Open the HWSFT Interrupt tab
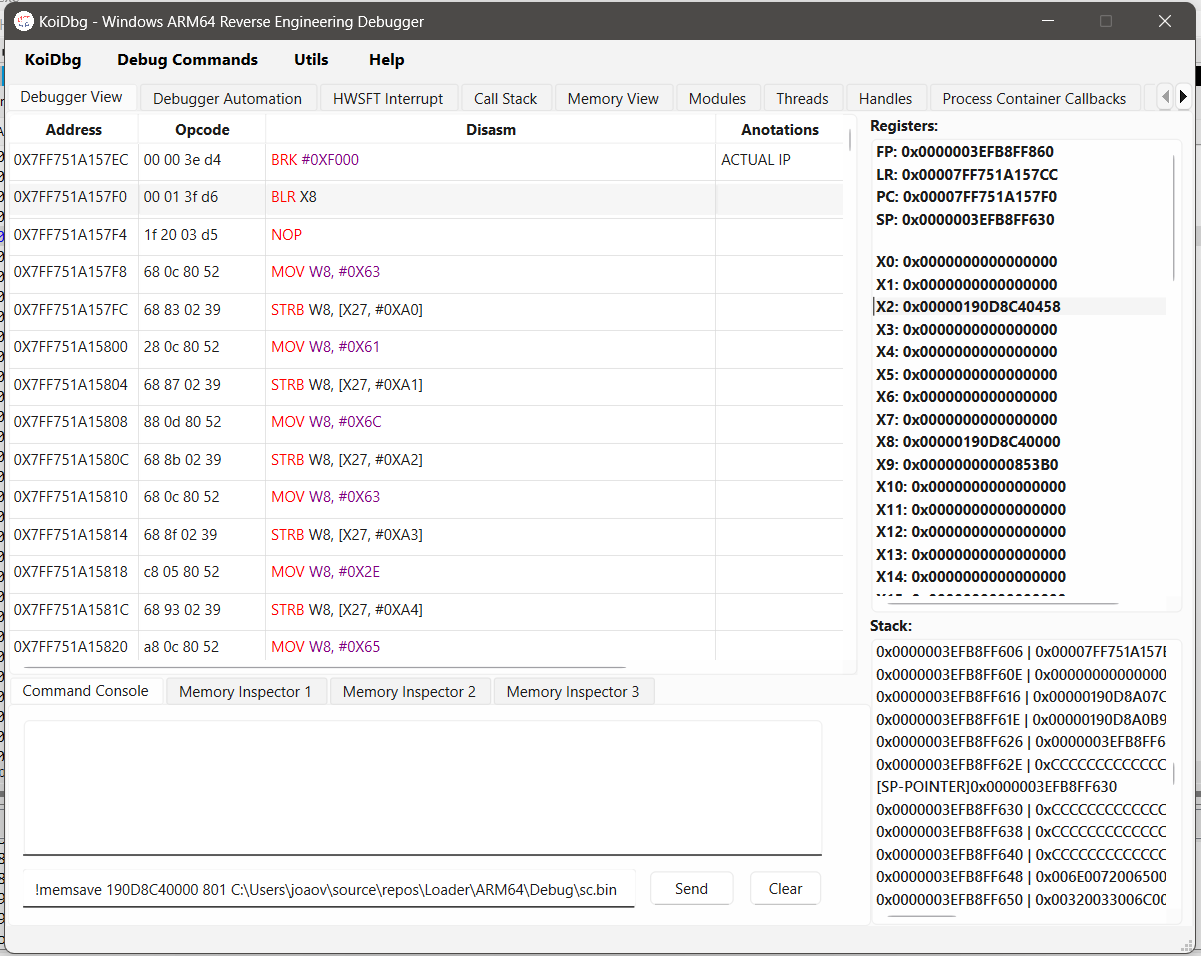 coord(388,99)
